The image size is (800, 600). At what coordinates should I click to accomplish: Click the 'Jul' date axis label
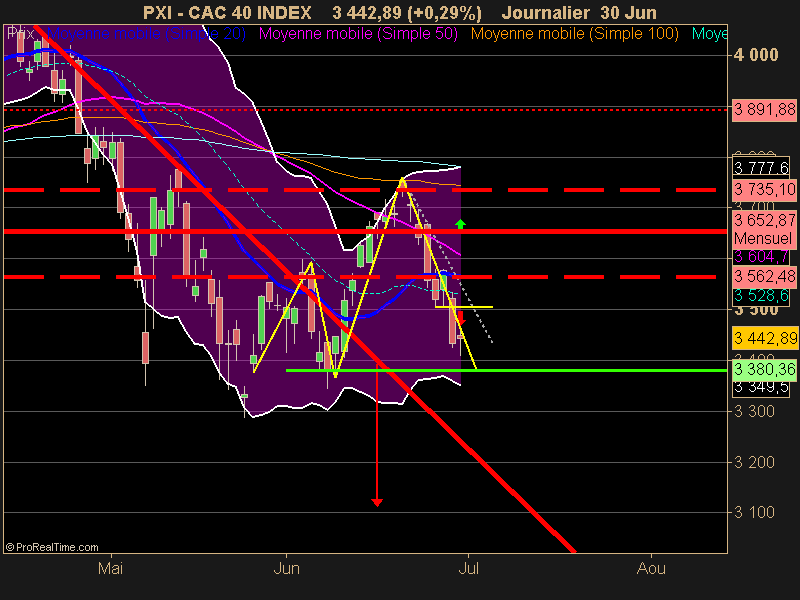(468, 568)
